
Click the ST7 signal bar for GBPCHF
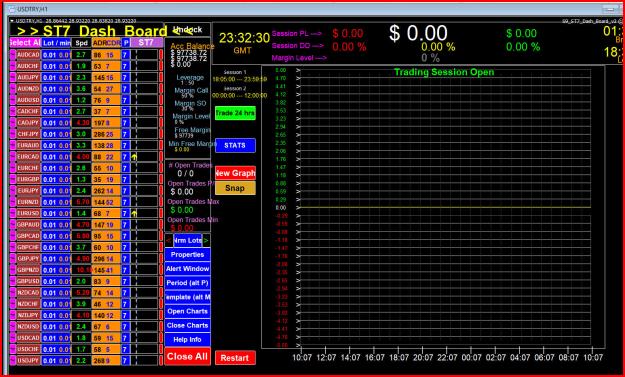coord(145,247)
